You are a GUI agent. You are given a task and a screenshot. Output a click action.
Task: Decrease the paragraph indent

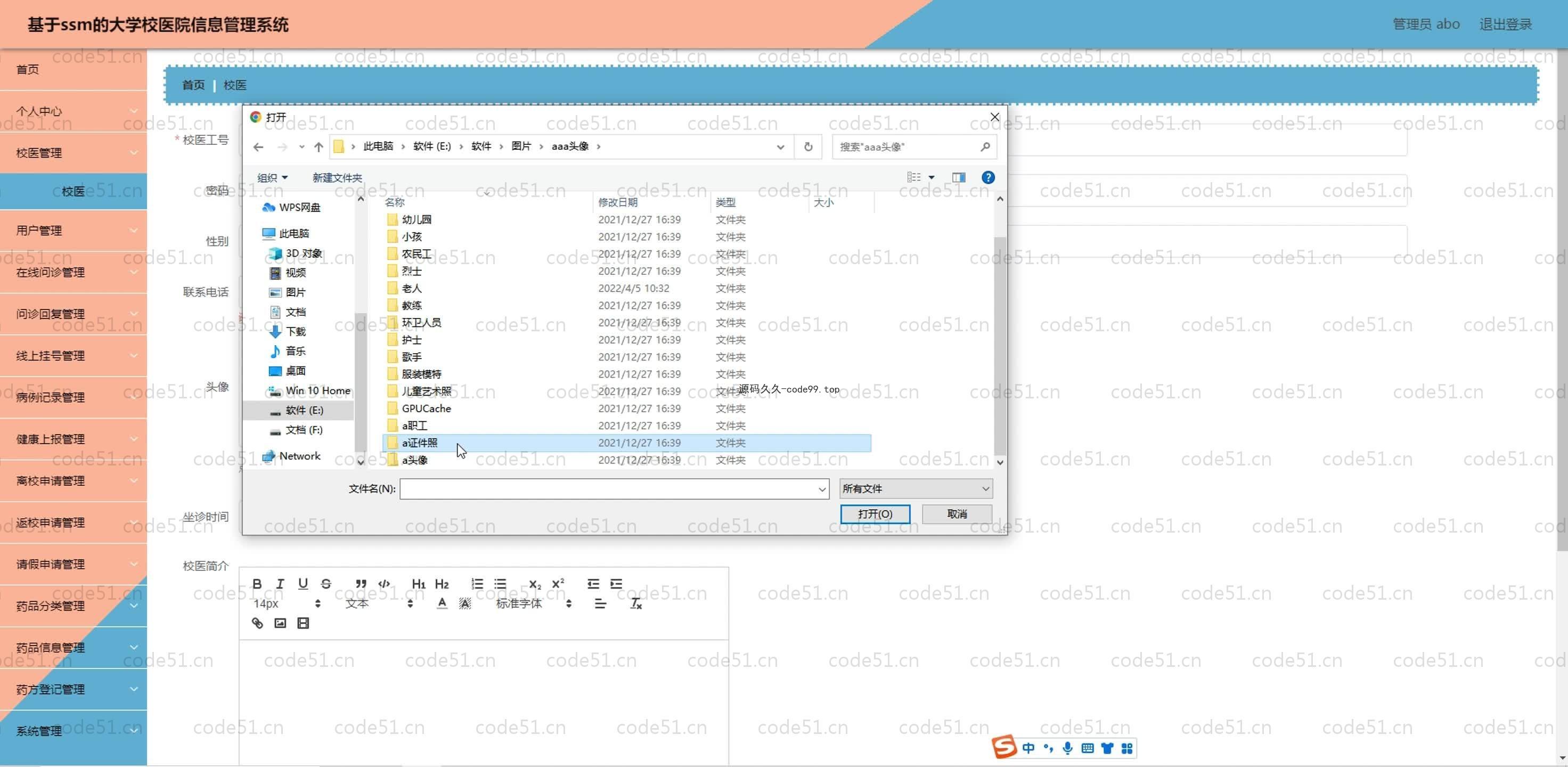tap(593, 584)
